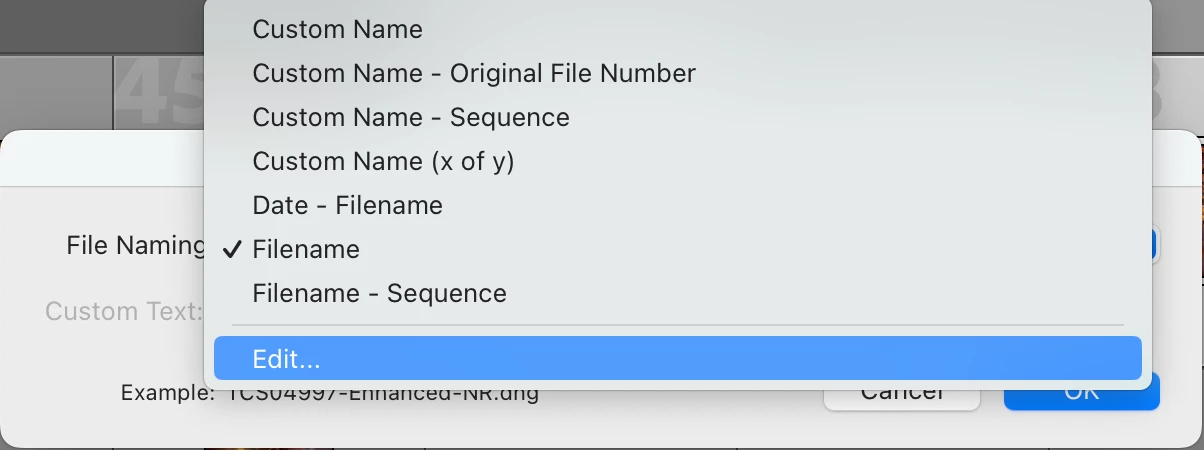The height and width of the screenshot is (450, 1204).
Task: Confirm the dialog with the blue OK button
Action: pyautogui.click(x=1081, y=396)
